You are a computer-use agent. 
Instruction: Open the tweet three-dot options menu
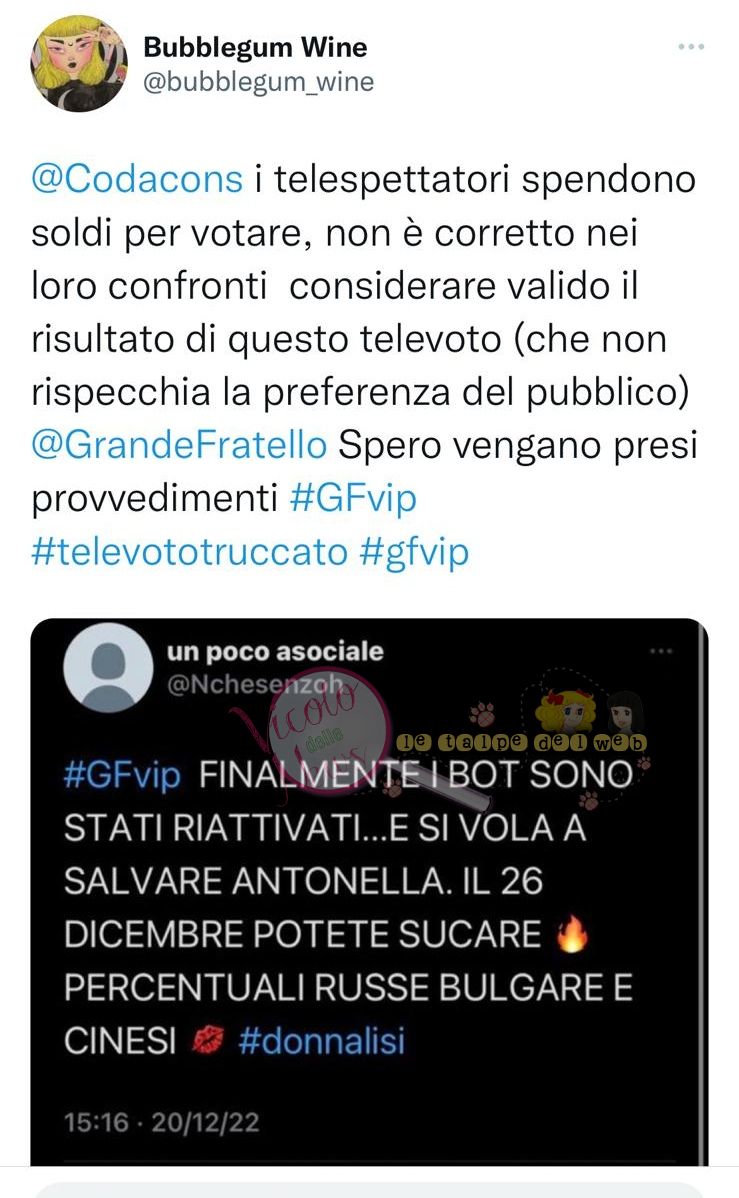click(690, 47)
